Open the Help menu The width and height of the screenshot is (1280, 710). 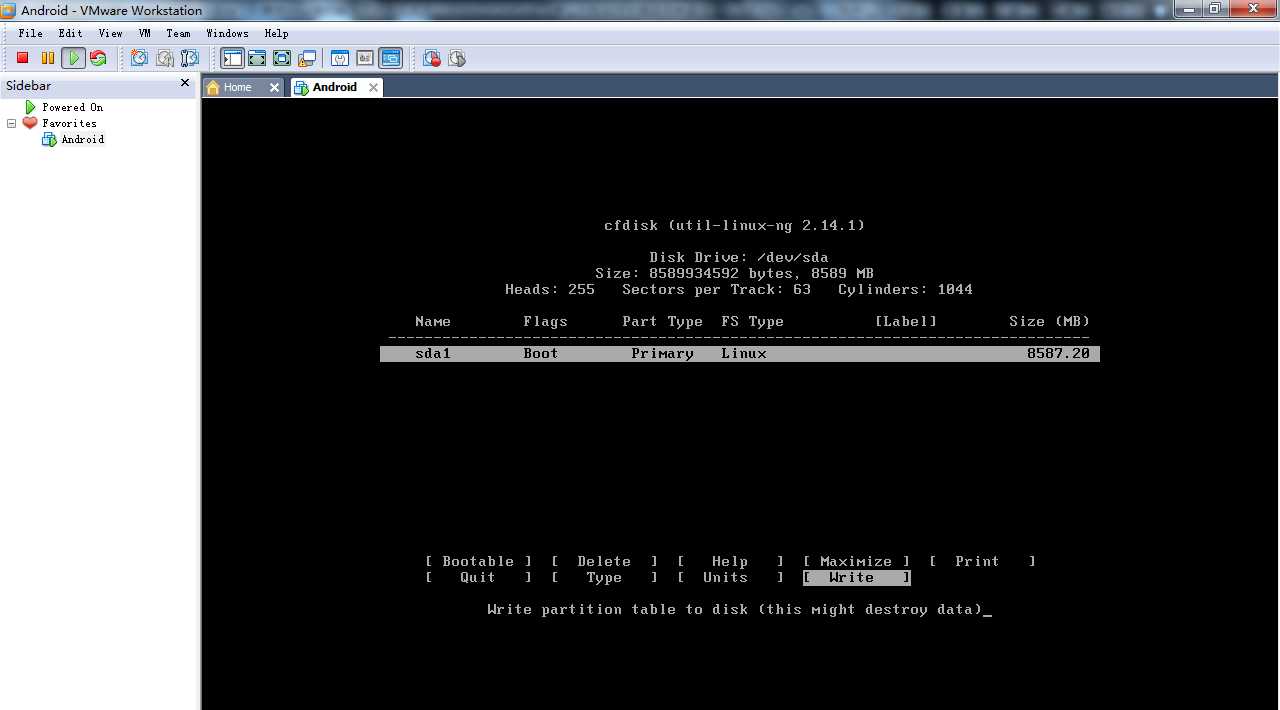[276, 33]
